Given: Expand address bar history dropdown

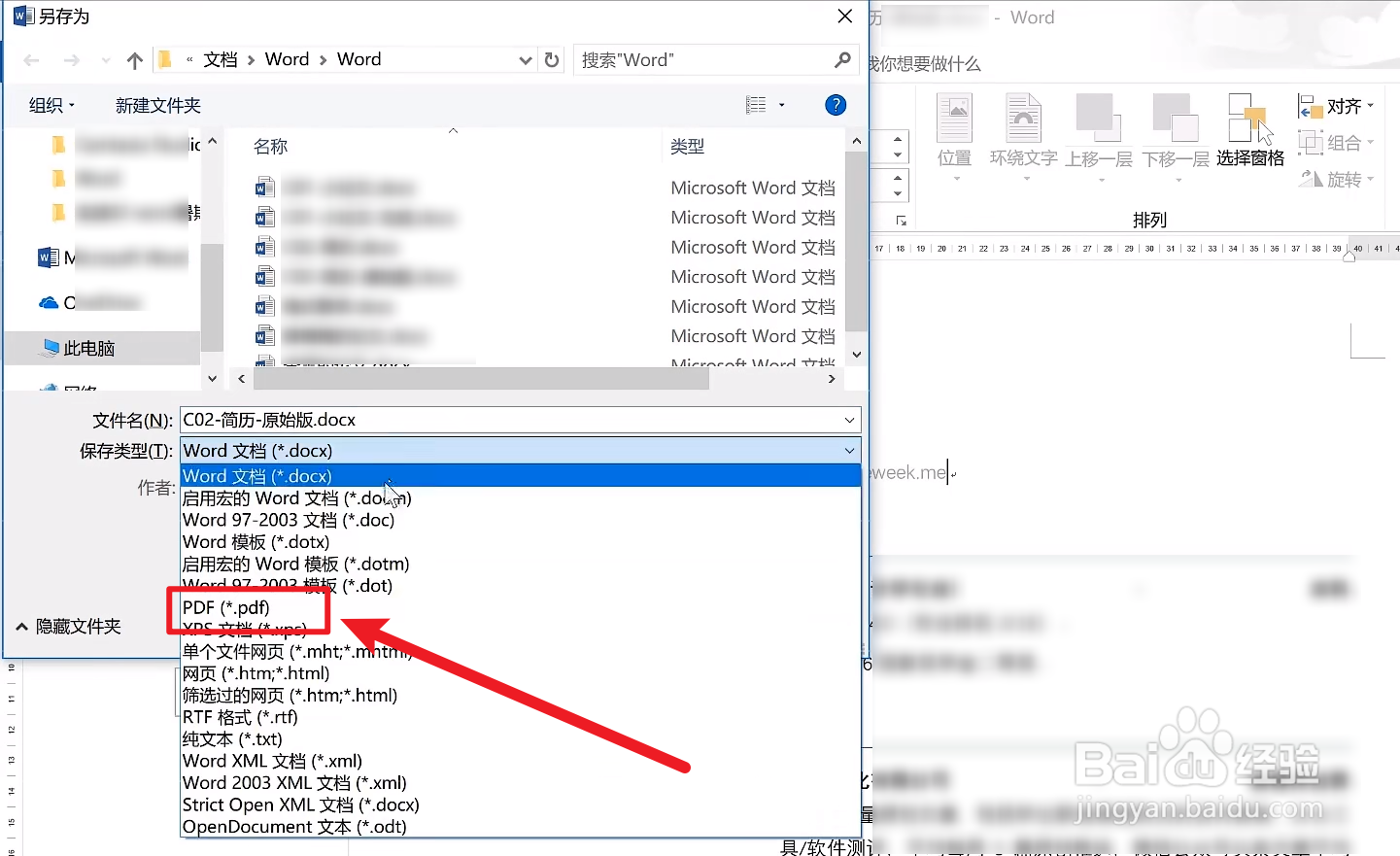Looking at the screenshot, I should 526,59.
